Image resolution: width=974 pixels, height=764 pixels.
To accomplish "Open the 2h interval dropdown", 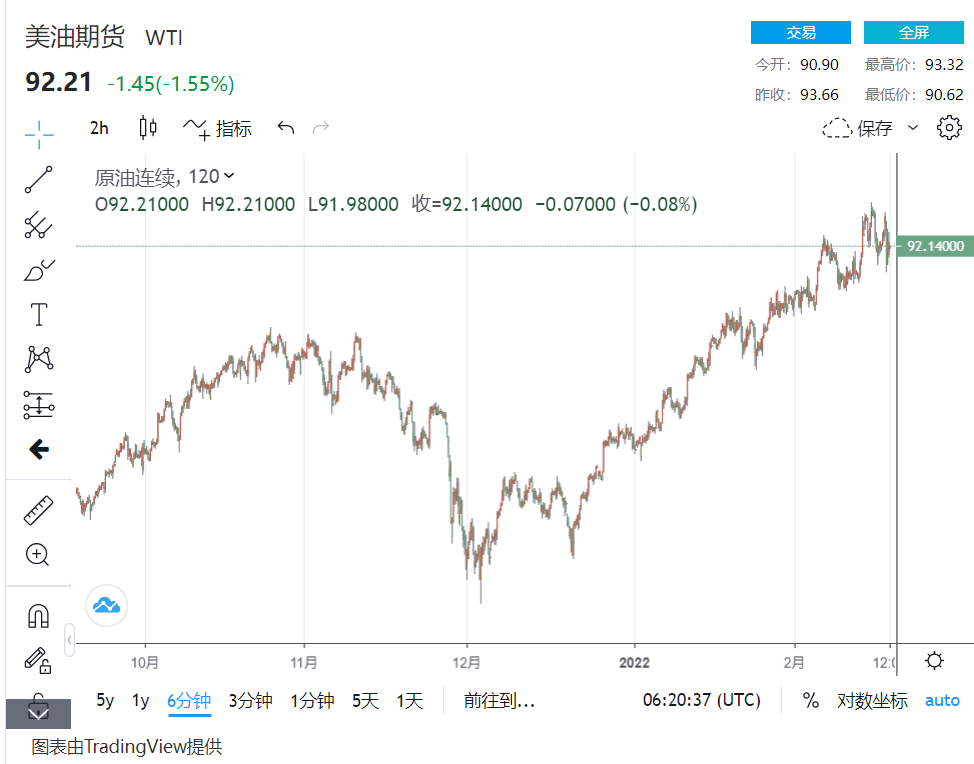I will 99,128.
